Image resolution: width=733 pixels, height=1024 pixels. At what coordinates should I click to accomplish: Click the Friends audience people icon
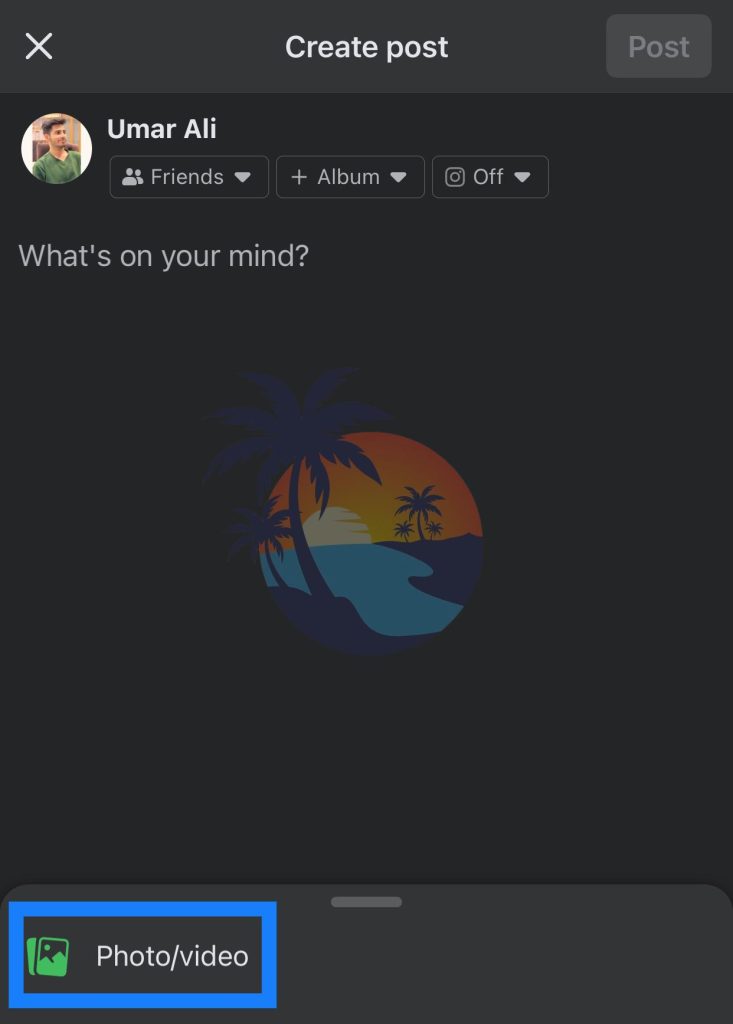[x=133, y=177]
